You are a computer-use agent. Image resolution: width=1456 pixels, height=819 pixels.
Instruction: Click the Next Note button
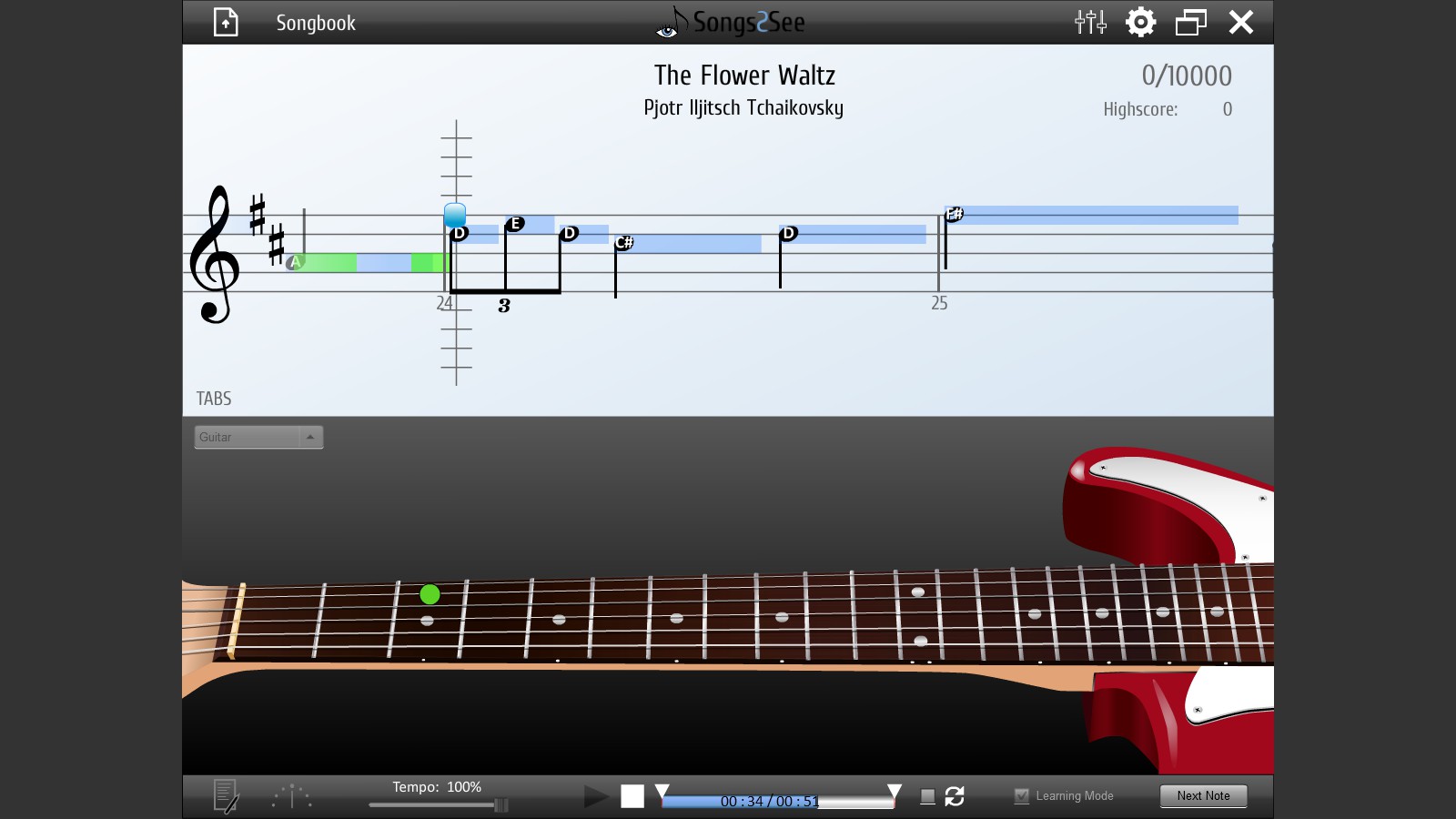tap(1203, 796)
